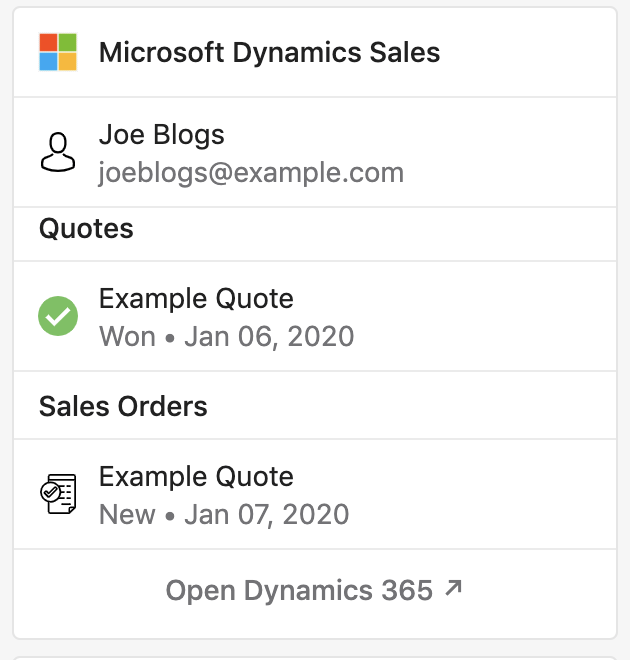Click joeblogs@example.com email address
630x660 pixels.
(251, 173)
